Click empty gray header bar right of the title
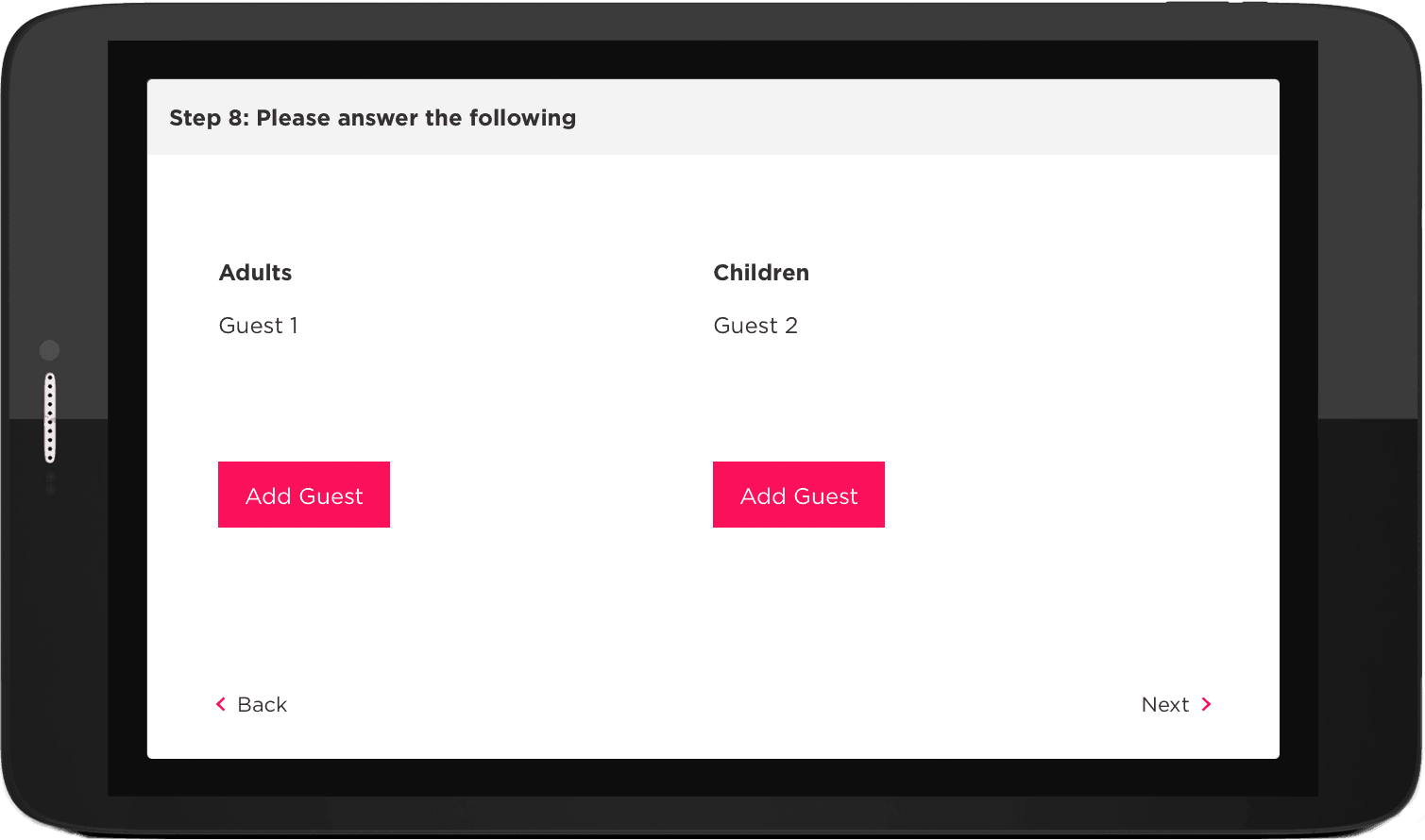This screenshot has width=1425, height=840. 925,117
